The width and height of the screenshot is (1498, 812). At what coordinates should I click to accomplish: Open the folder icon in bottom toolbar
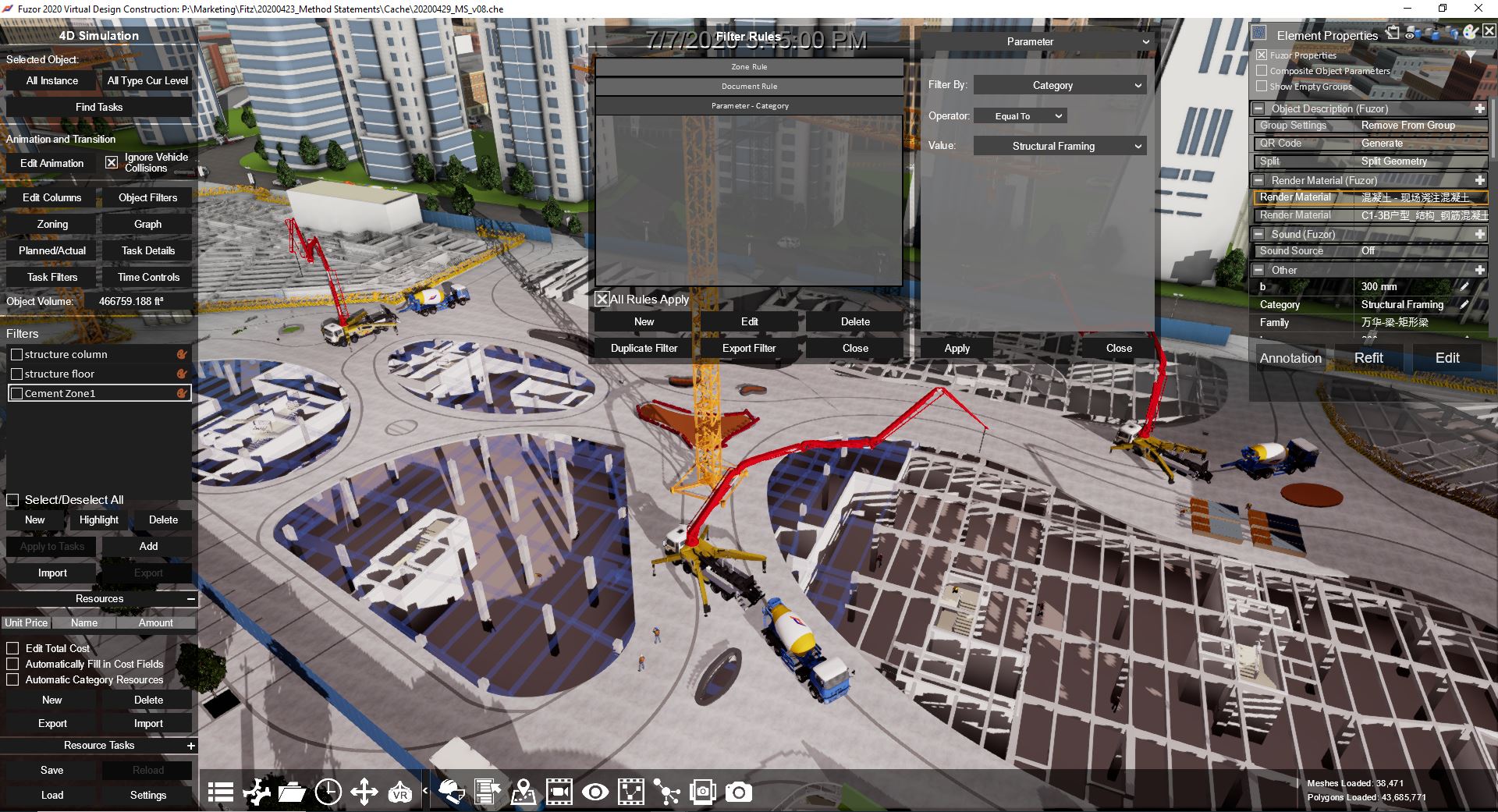291,792
